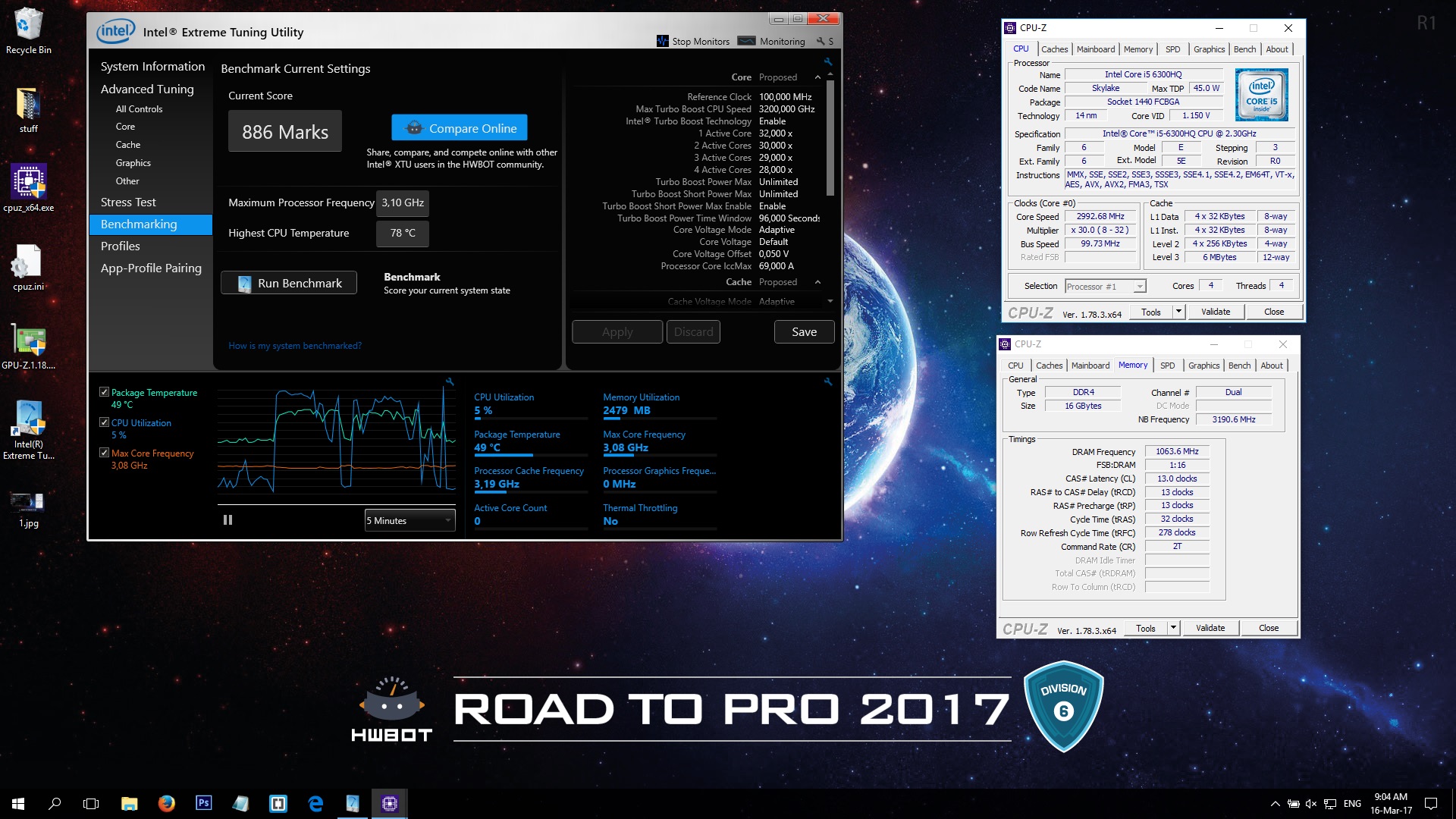Switch to Caches tab in upper CPU-Z
The width and height of the screenshot is (1456, 819).
pos(1054,49)
